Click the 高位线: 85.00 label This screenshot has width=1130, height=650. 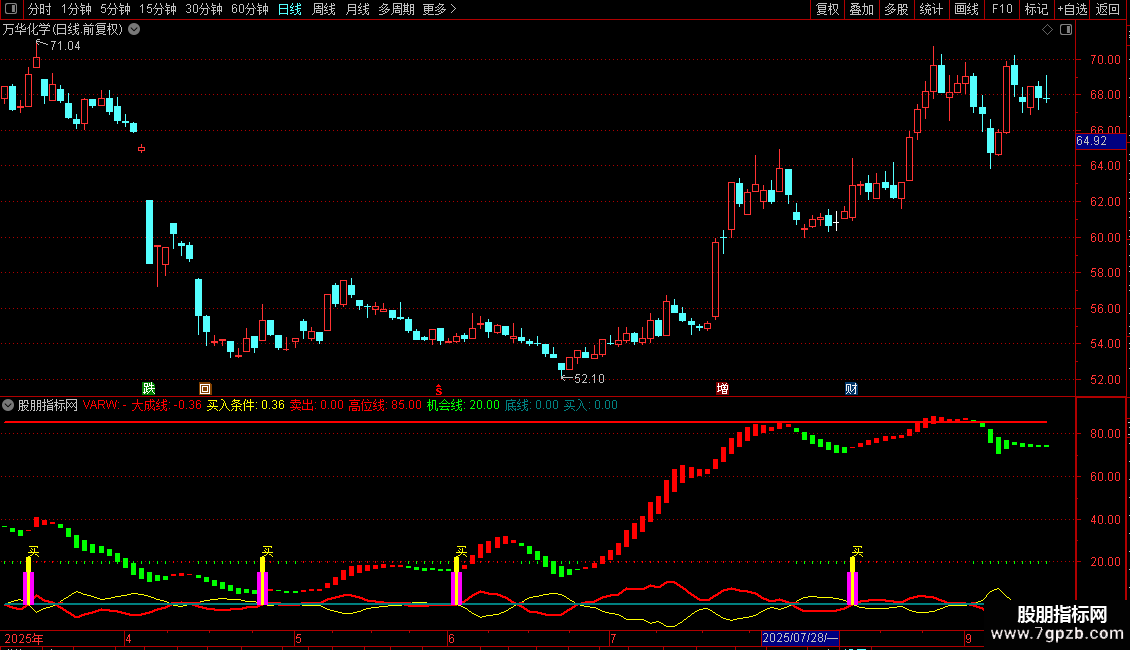tap(385, 405)
